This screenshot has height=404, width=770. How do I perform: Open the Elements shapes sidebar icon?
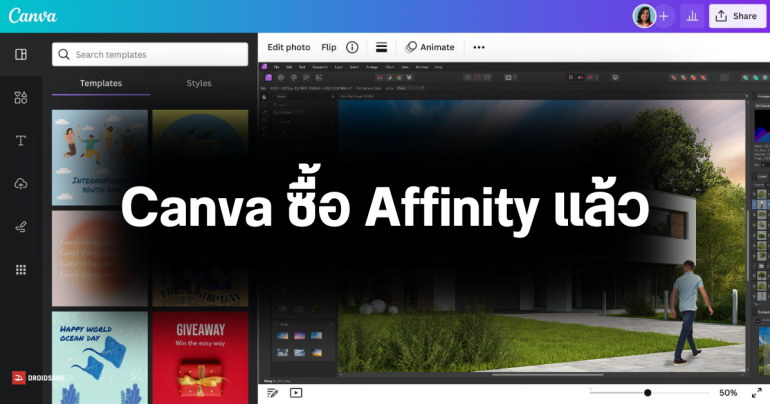pos(21,97)
